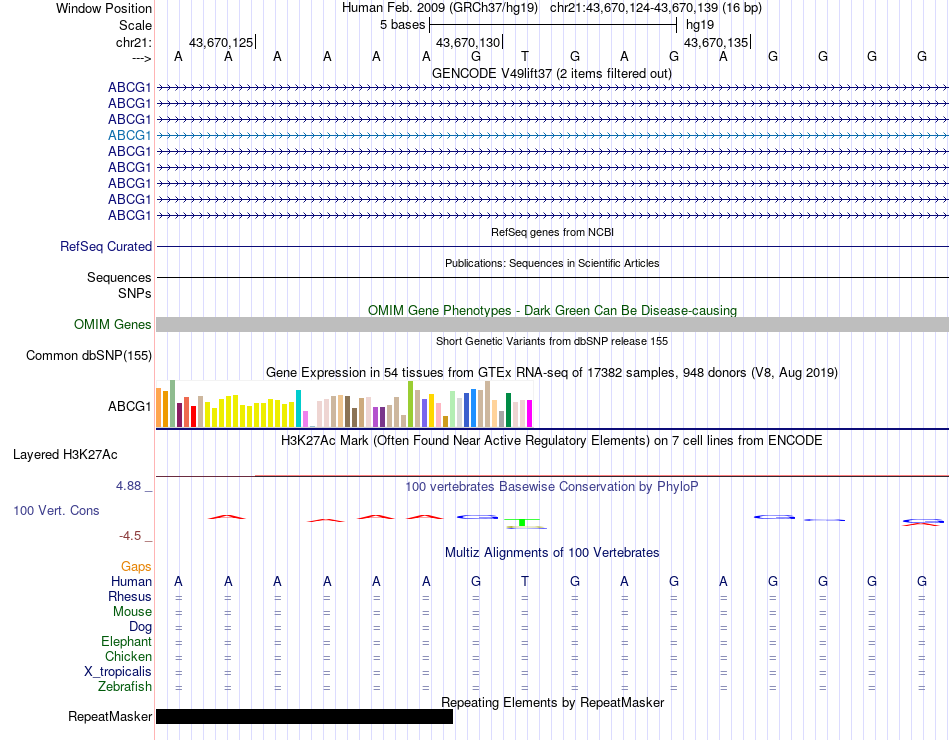Select the Mouse alignment row label
The width and height of the screenshot is (950, 740).
pos(132,612)
